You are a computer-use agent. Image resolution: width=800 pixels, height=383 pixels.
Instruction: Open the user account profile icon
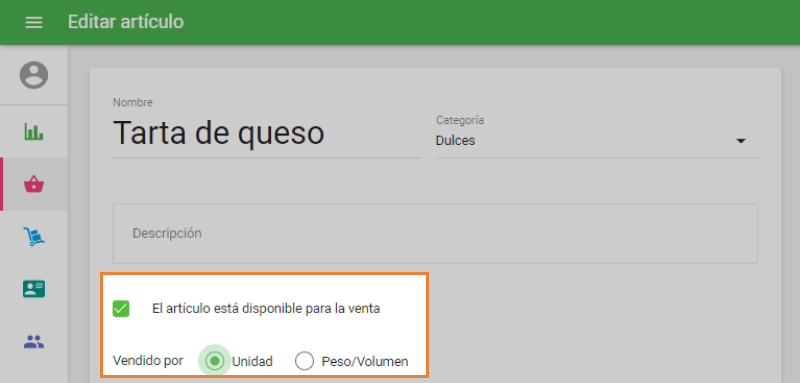tap(34, 75)
